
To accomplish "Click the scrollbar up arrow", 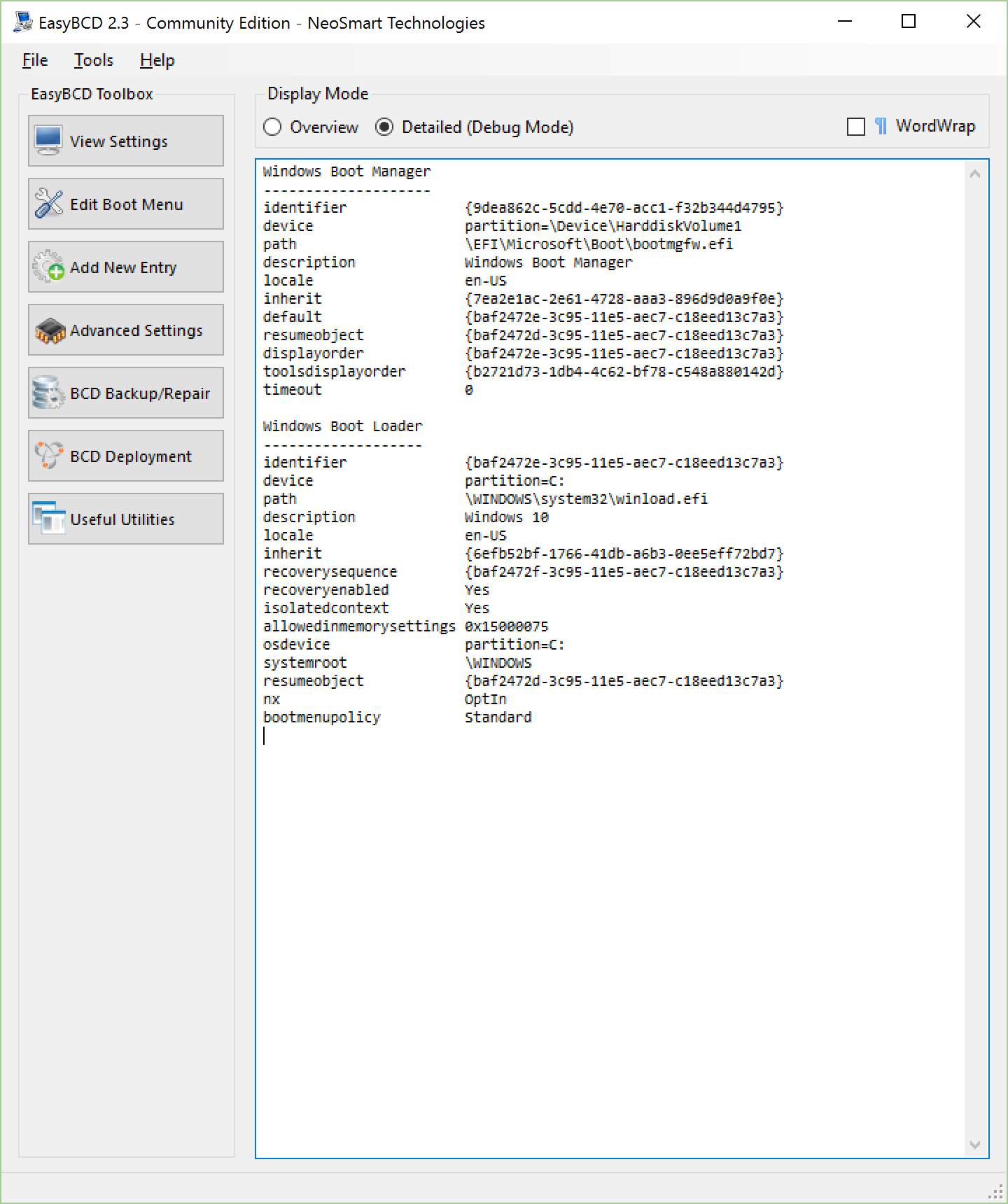I will (975, 174).
